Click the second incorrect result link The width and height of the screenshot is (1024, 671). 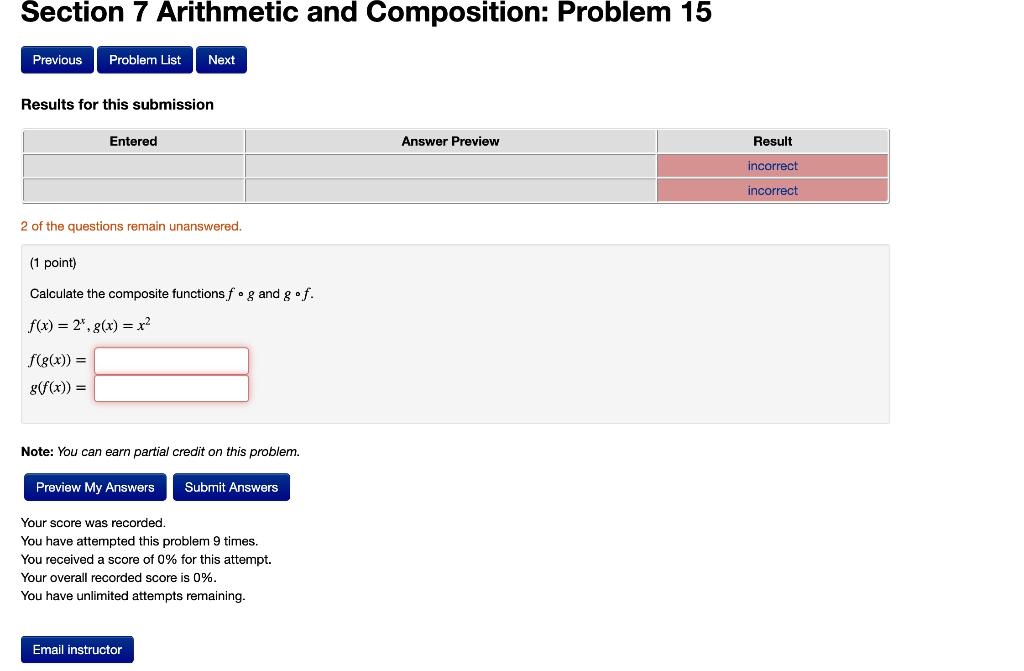pos(772,190)
